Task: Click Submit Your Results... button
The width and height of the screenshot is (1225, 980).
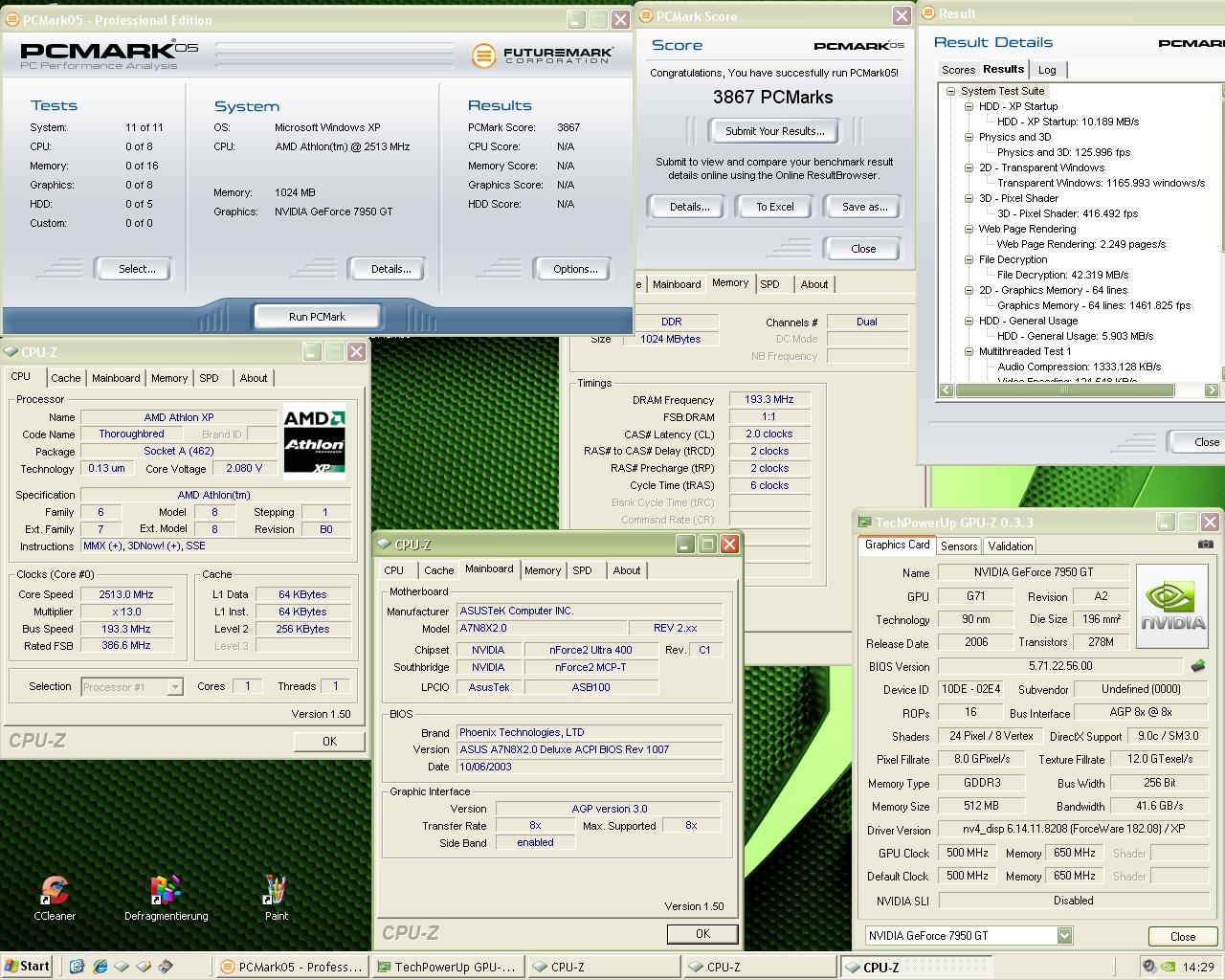Action: (774, 131)
